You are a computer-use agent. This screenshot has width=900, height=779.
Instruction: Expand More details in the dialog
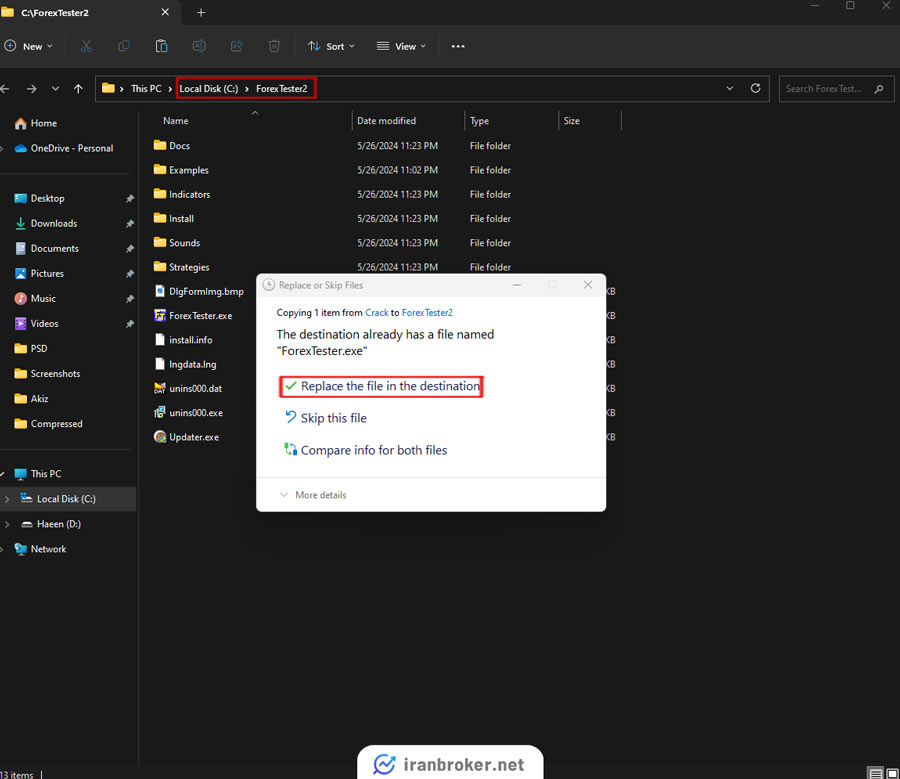tap(313, 495)
